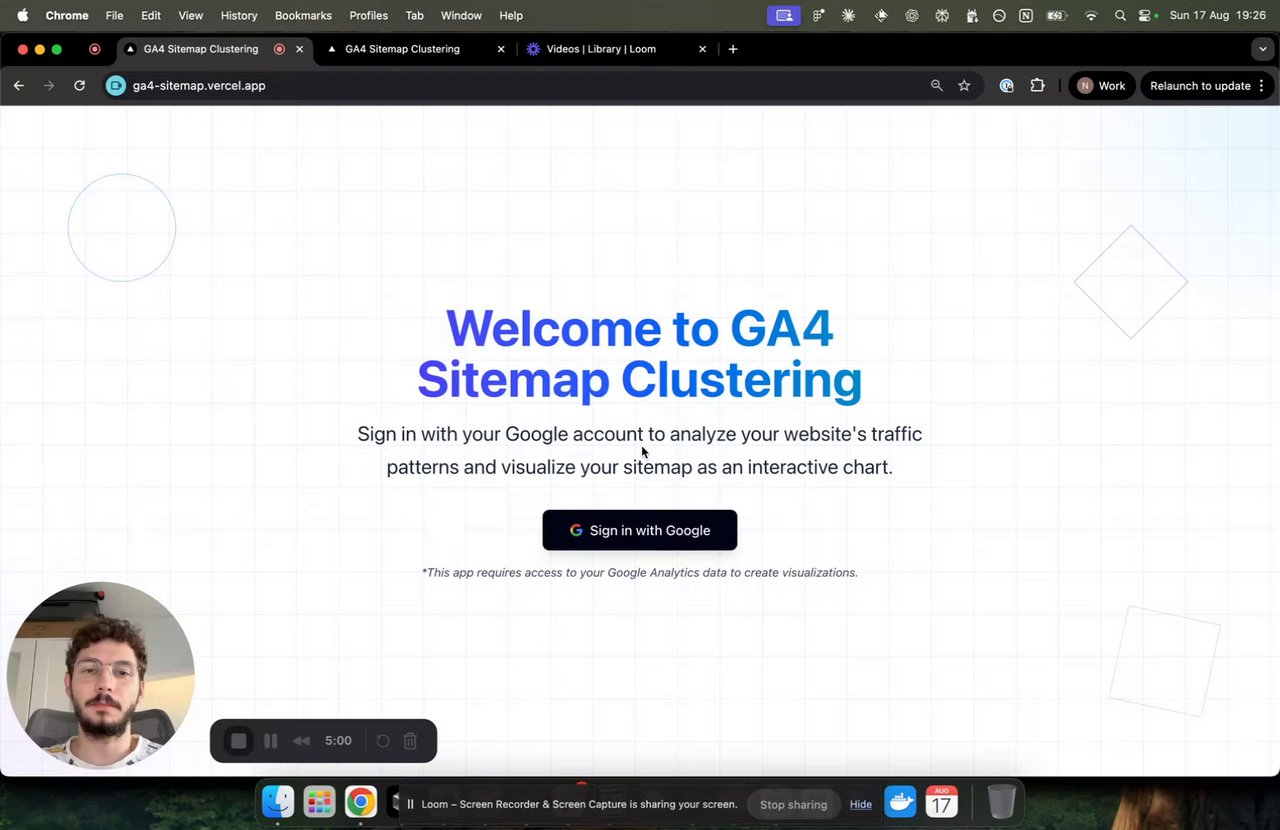Open a new tab

pos(733,49)
